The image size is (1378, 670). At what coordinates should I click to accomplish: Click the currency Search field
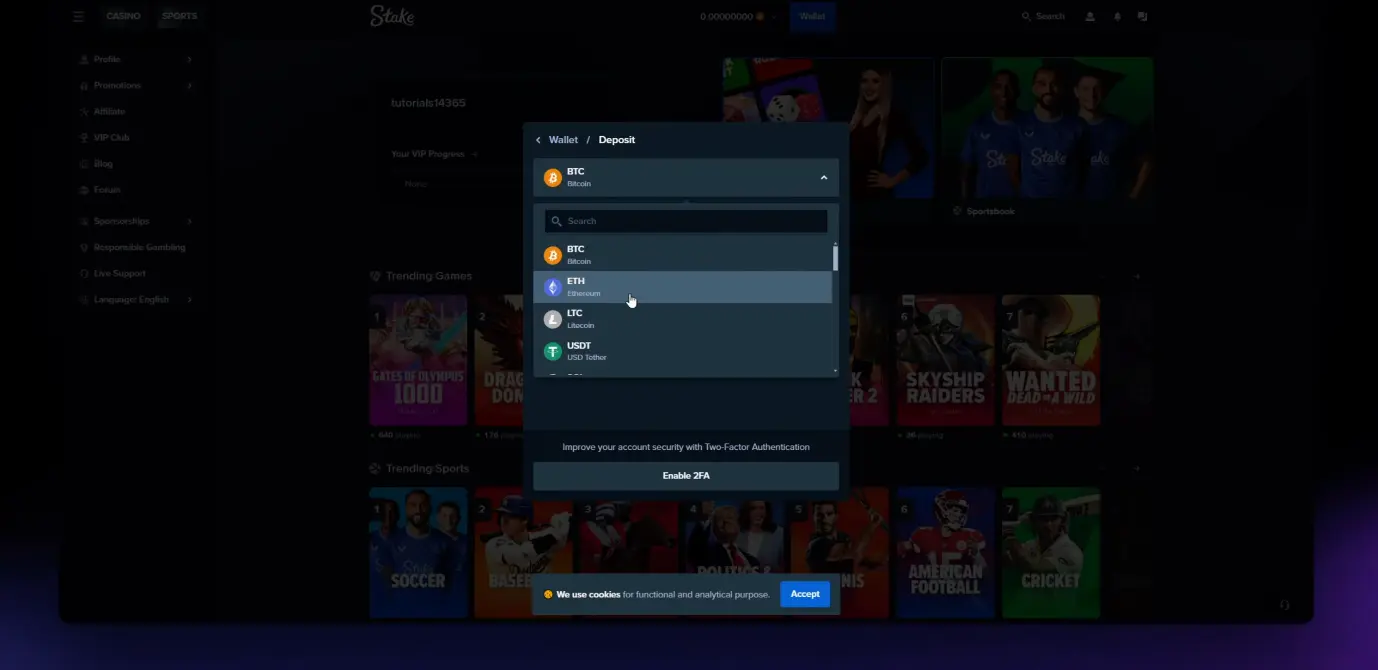[x=686, y=221]
